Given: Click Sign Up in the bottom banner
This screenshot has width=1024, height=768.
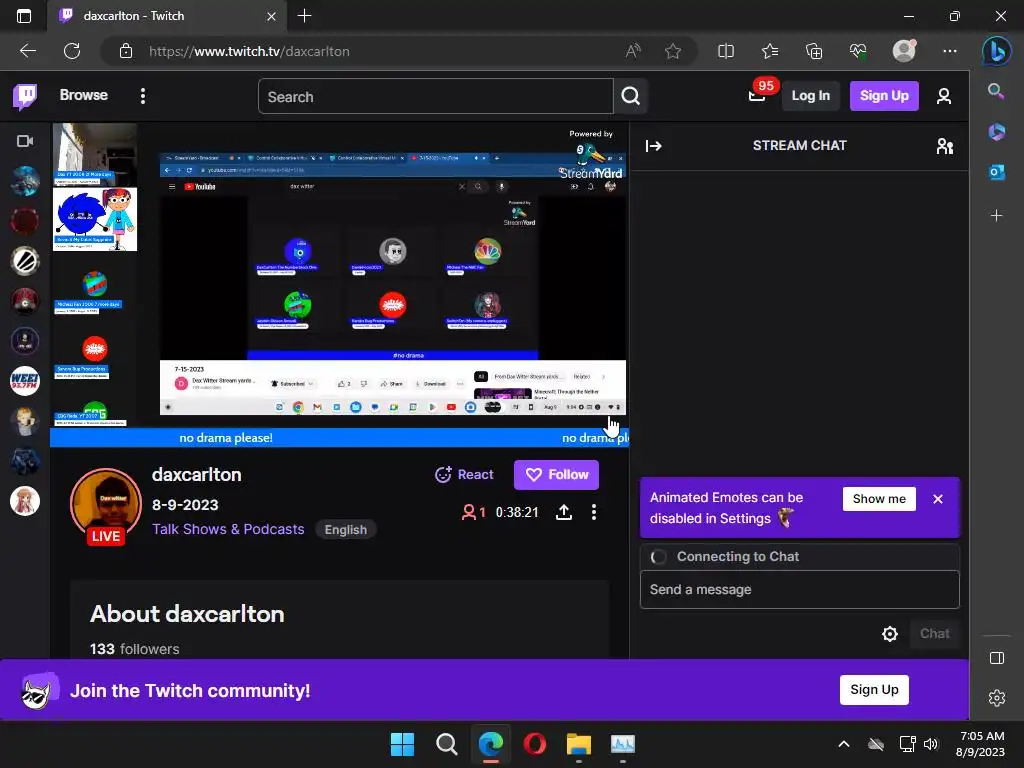Looking at the screenshot, I should click(874, 690).
